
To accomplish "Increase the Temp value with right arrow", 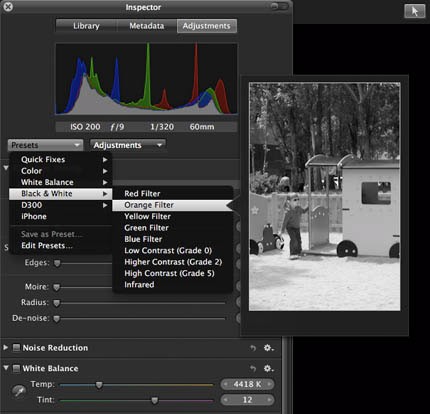I will pyautogui.click(x=269, y=384).
